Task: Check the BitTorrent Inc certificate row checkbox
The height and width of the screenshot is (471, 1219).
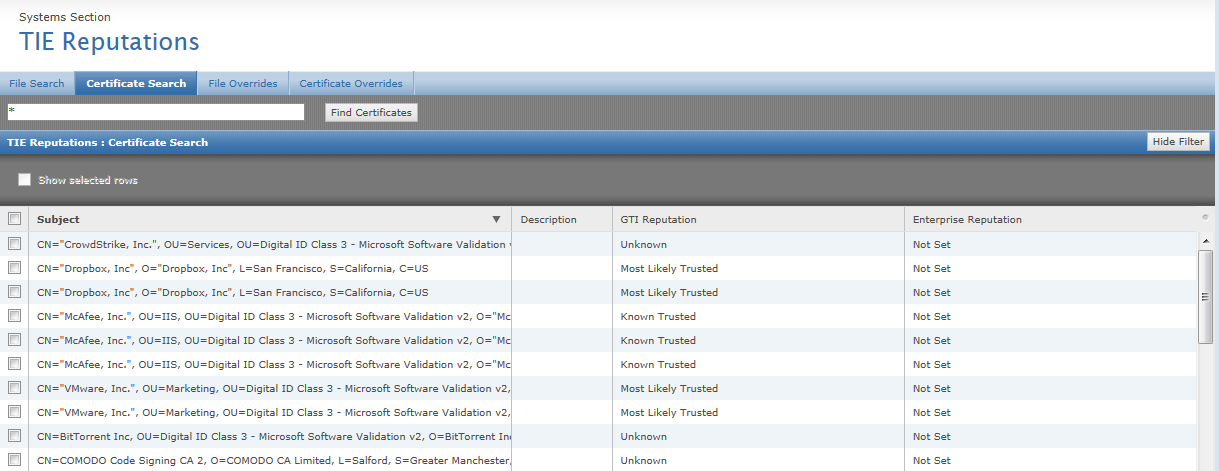Action: [x=14, y=436]
